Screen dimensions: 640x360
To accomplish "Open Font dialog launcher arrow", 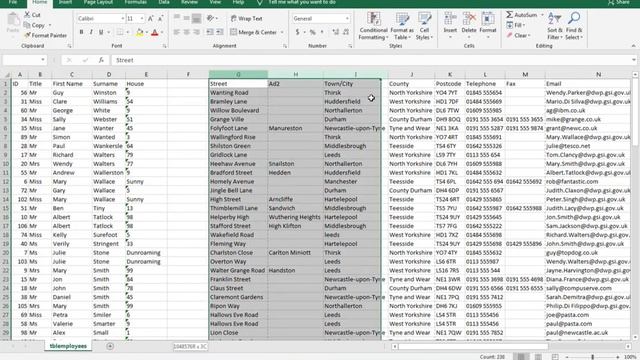I will point(164,46).
